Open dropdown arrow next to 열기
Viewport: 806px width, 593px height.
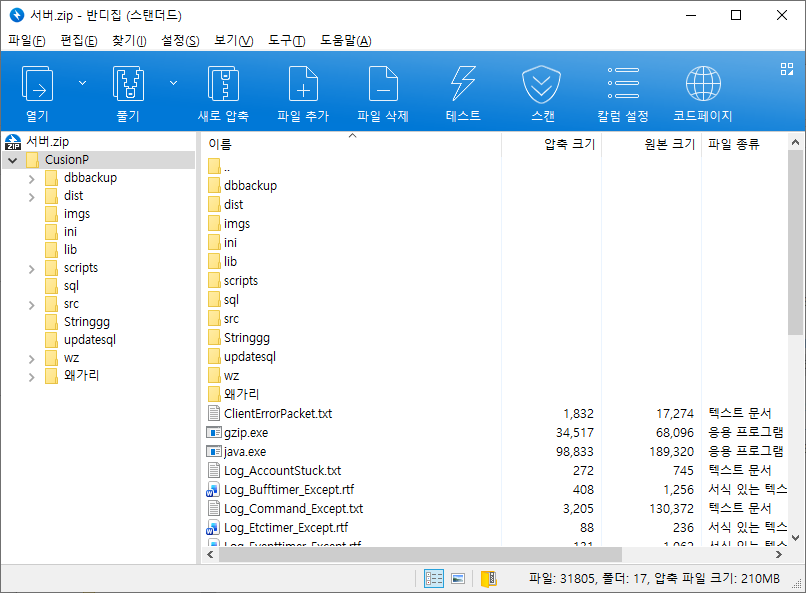82,83
